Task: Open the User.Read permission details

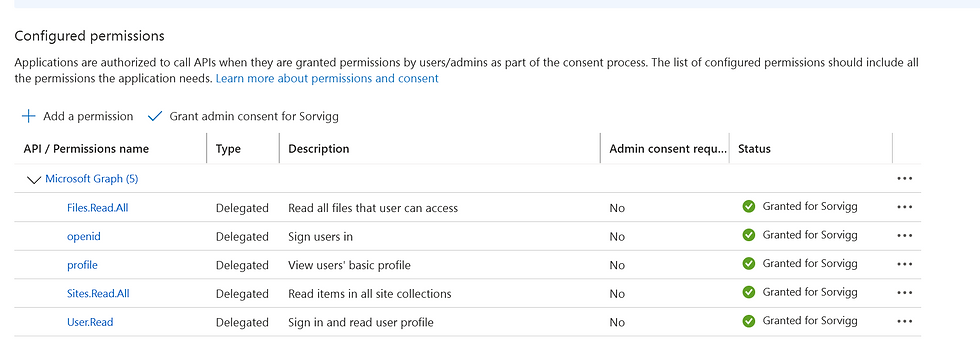Action: (90, 322)
